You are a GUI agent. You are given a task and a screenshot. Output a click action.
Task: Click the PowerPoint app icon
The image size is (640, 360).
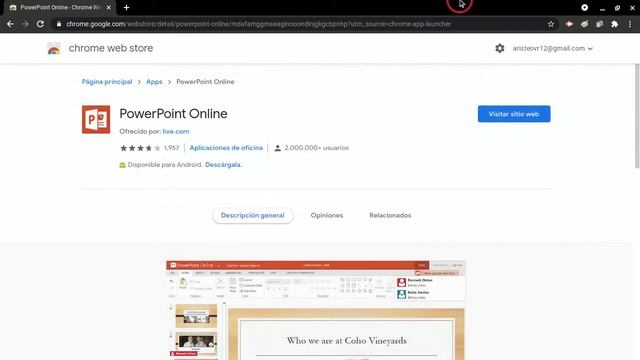click(x=96, y=120)
